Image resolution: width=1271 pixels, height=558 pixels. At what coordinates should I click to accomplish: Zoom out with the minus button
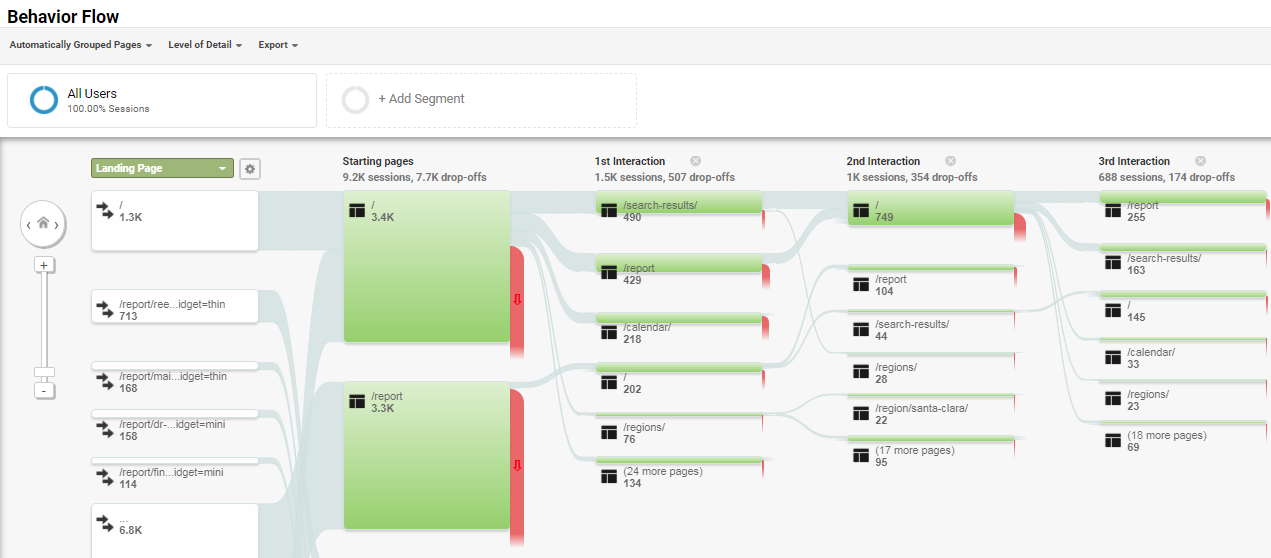tap(43, 391)
